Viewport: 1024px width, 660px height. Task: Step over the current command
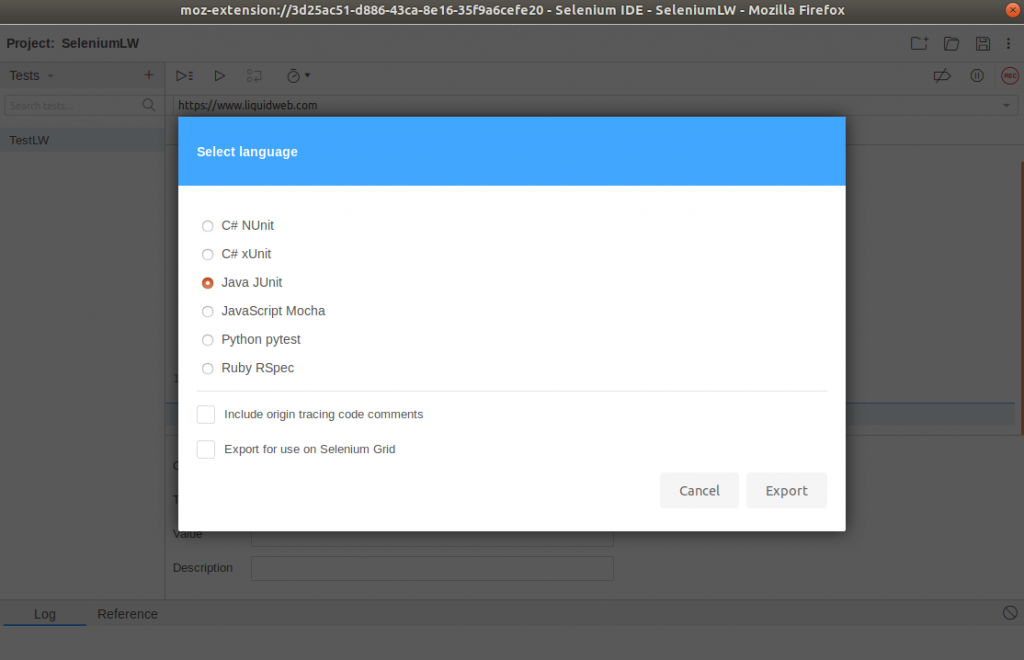coord(253,75)
